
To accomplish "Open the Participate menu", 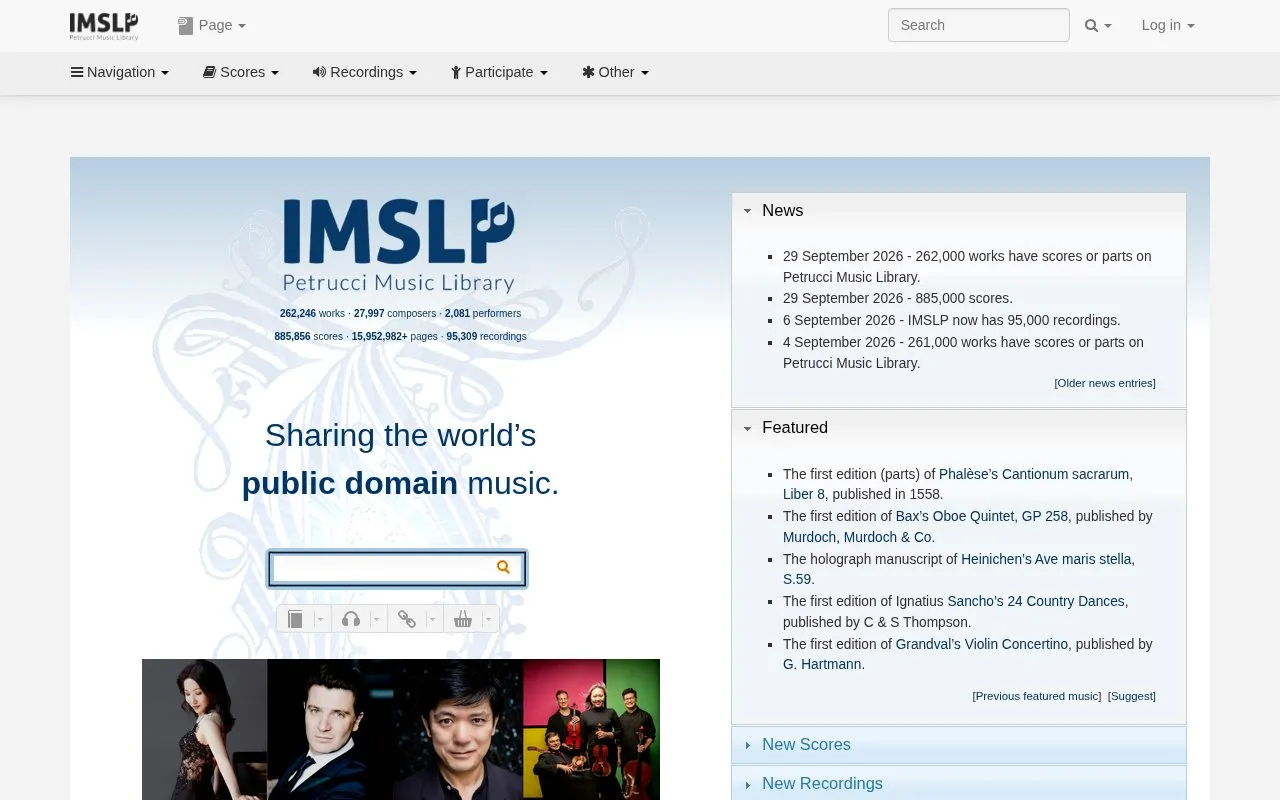I will 499,73.
